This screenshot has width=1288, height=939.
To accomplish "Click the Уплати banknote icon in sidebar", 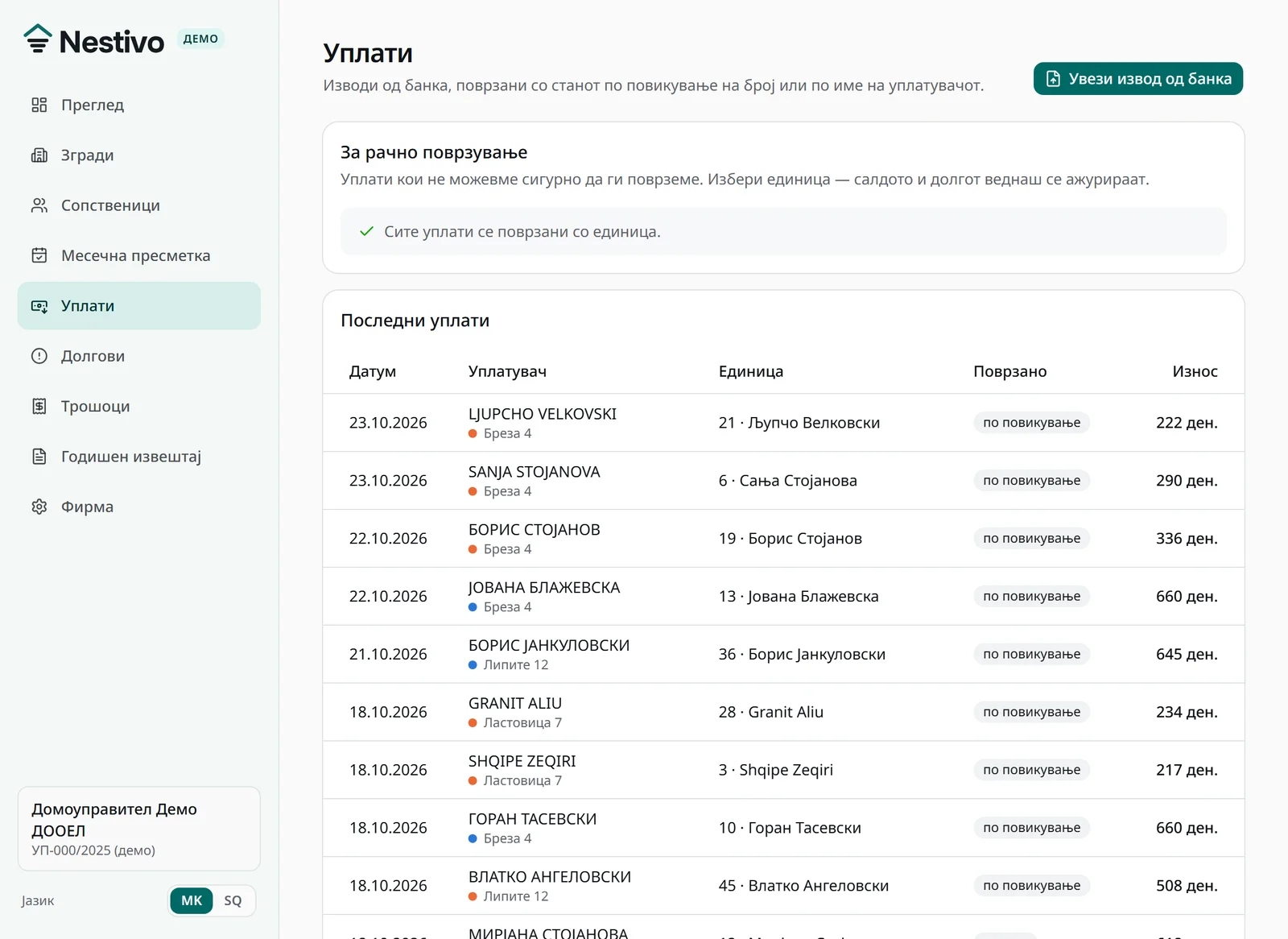I will click(39, 306).
